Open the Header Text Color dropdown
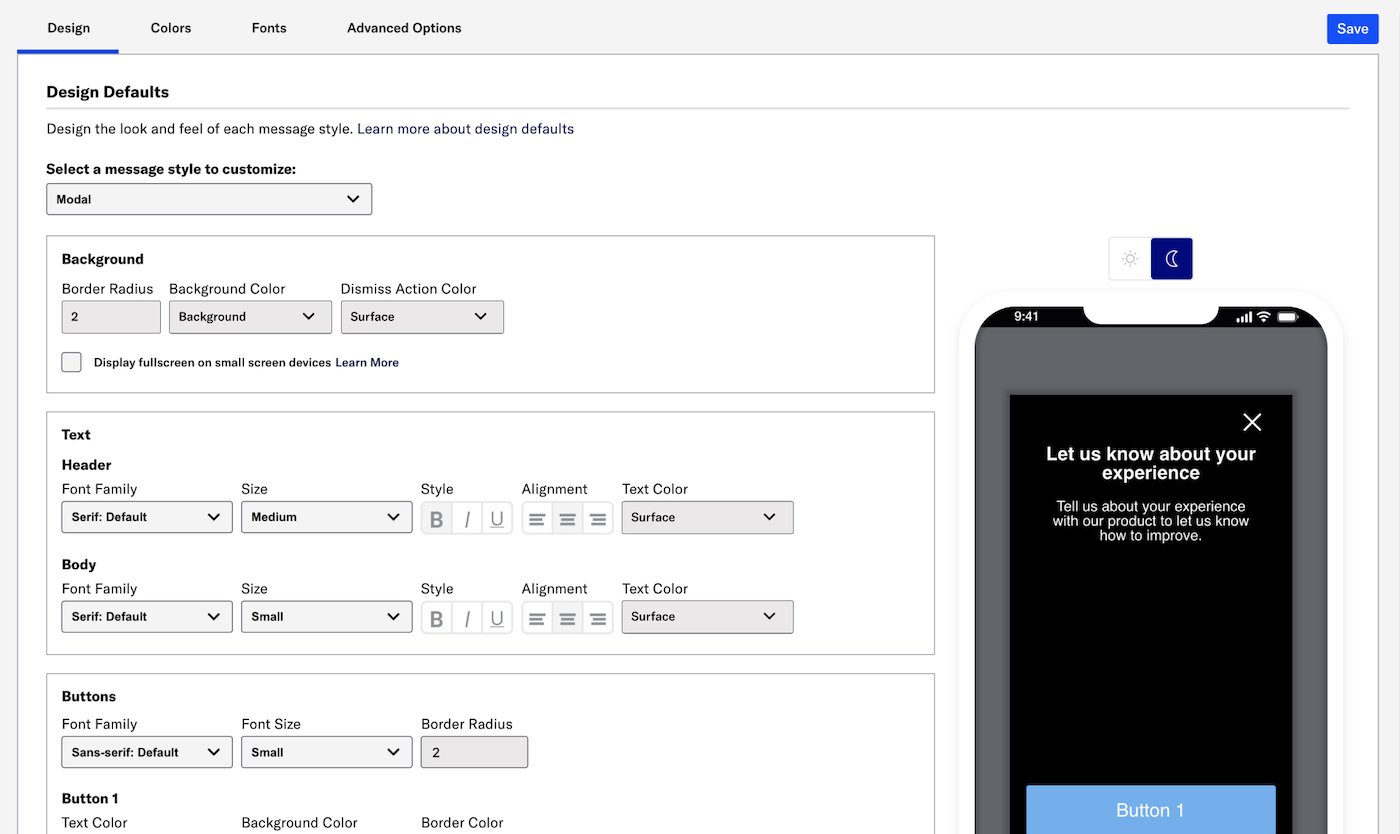 point(707,517)
